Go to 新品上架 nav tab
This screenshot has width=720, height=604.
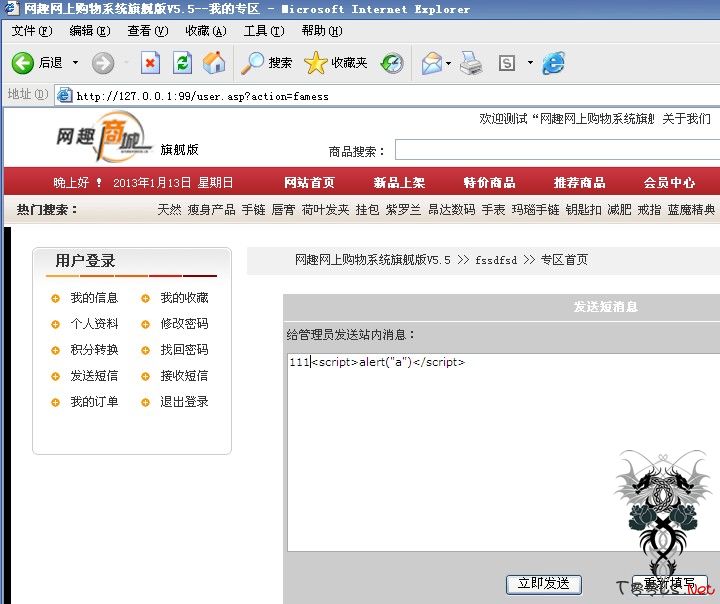(x=399, y=183)
